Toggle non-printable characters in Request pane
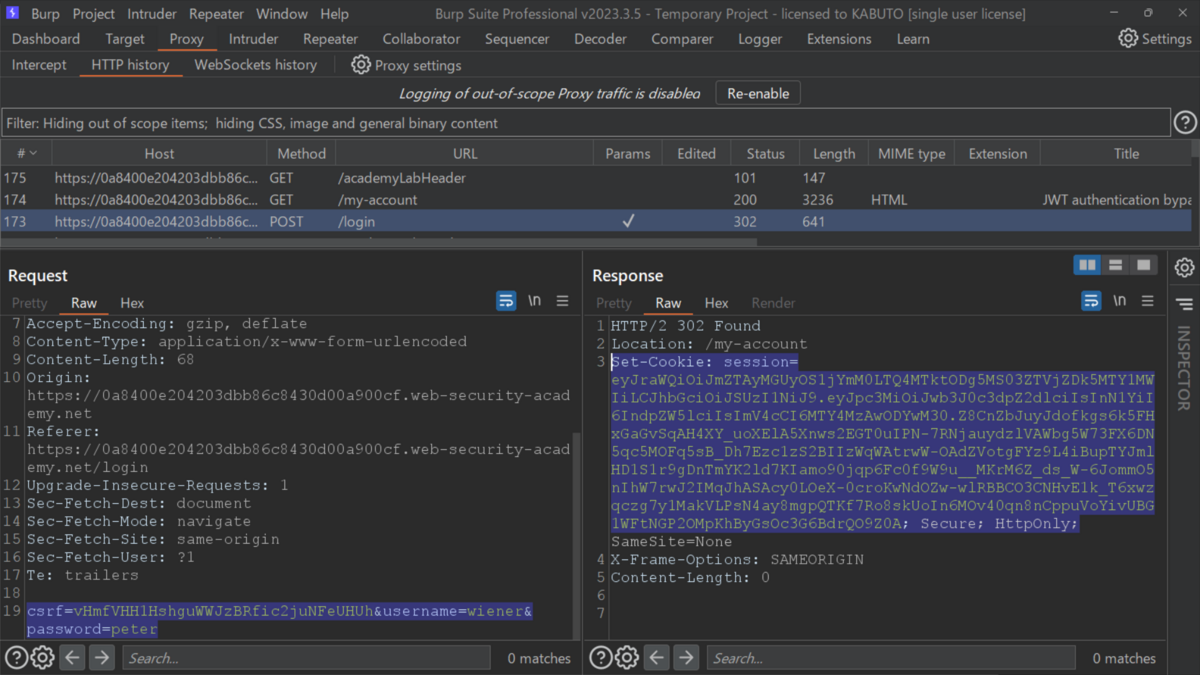1200x675 pixels. point(535,301)
